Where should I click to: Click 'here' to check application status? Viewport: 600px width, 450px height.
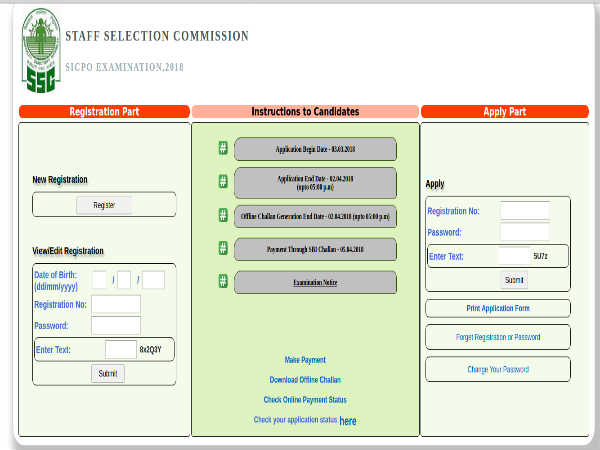click(x=348, y=421)
